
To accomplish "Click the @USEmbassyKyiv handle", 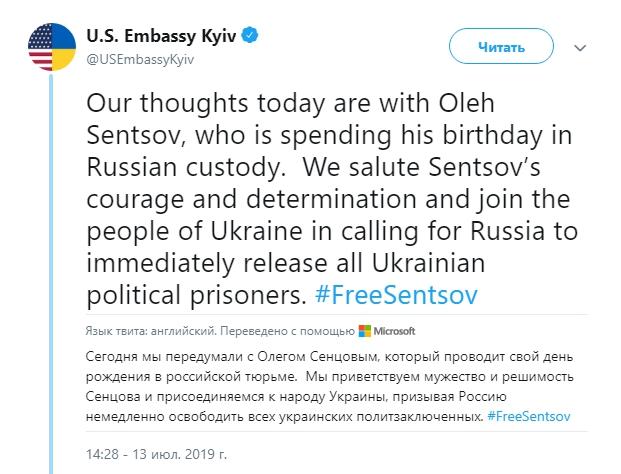I will click(x=141, y=59).
